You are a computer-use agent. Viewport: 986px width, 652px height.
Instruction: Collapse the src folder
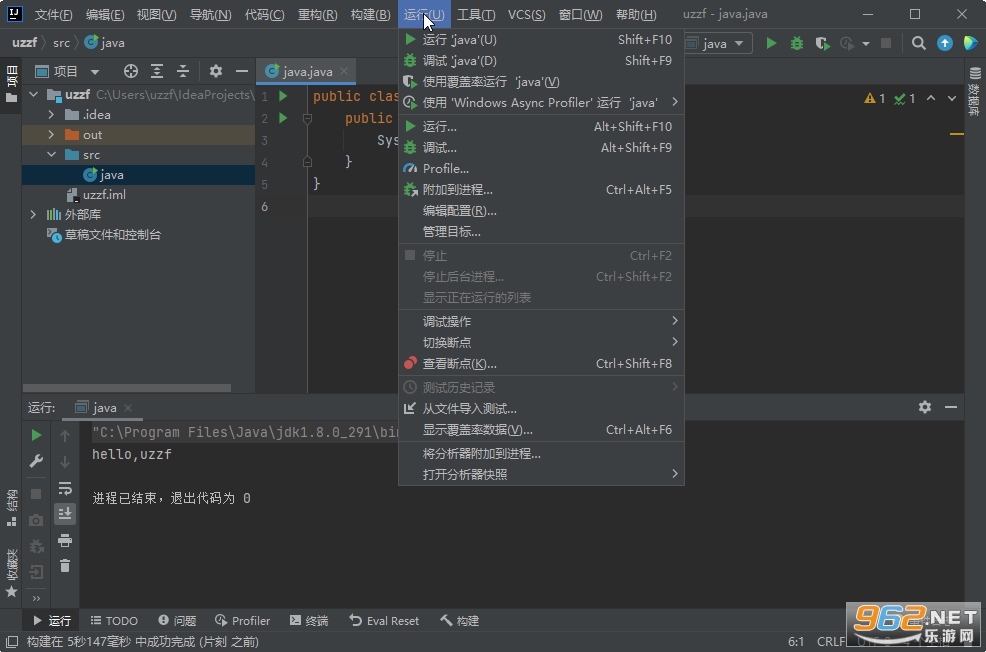51,155
